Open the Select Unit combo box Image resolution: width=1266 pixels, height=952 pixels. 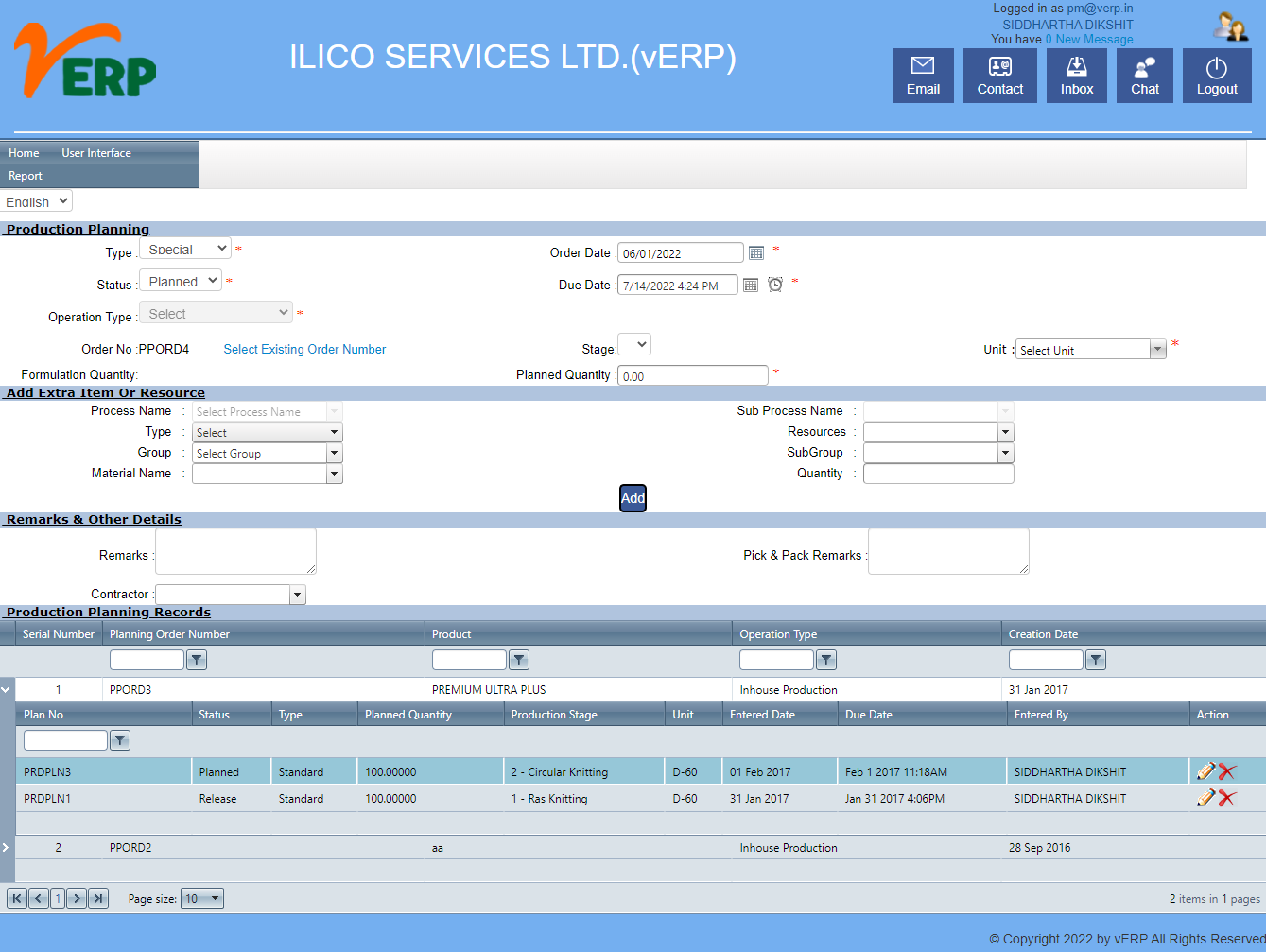pyautogui.click(x=1091, y=349)
